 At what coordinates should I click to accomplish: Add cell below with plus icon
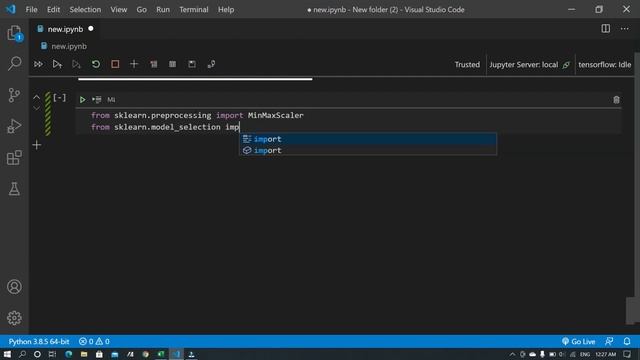coord(37,145)
